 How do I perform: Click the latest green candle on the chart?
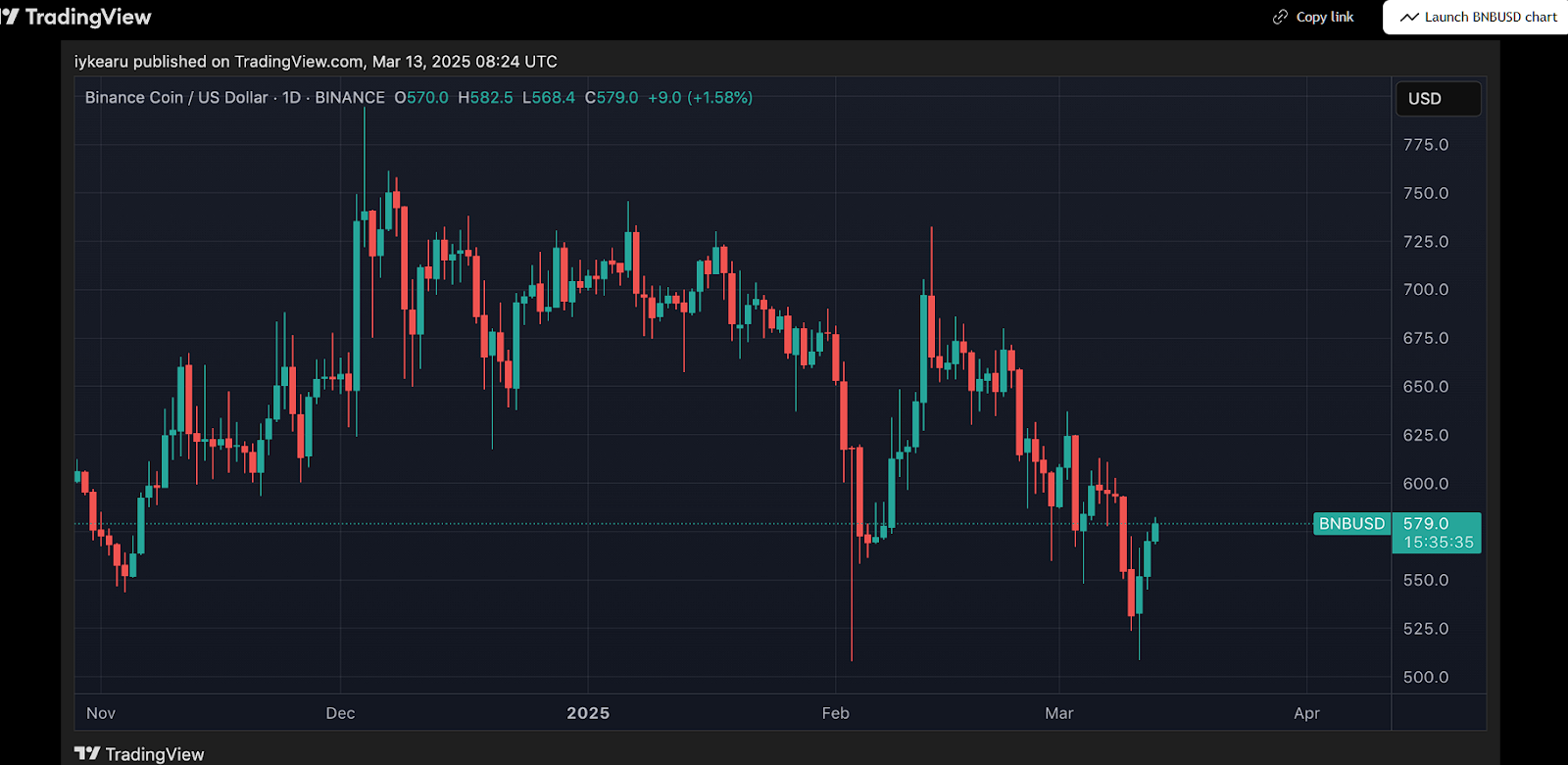(x=1155, y=532)
